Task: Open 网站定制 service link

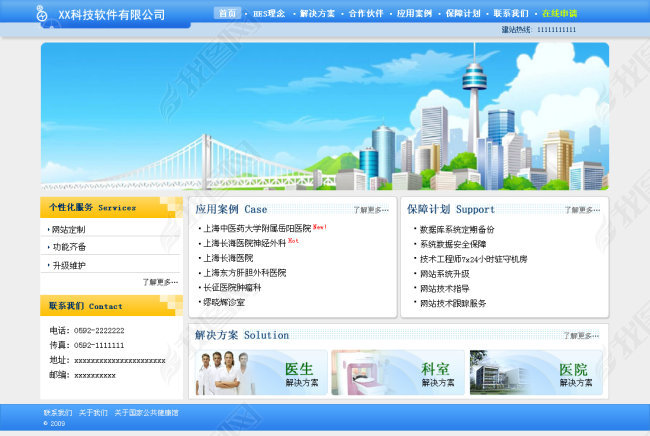Action: click(x=68, y=229)
